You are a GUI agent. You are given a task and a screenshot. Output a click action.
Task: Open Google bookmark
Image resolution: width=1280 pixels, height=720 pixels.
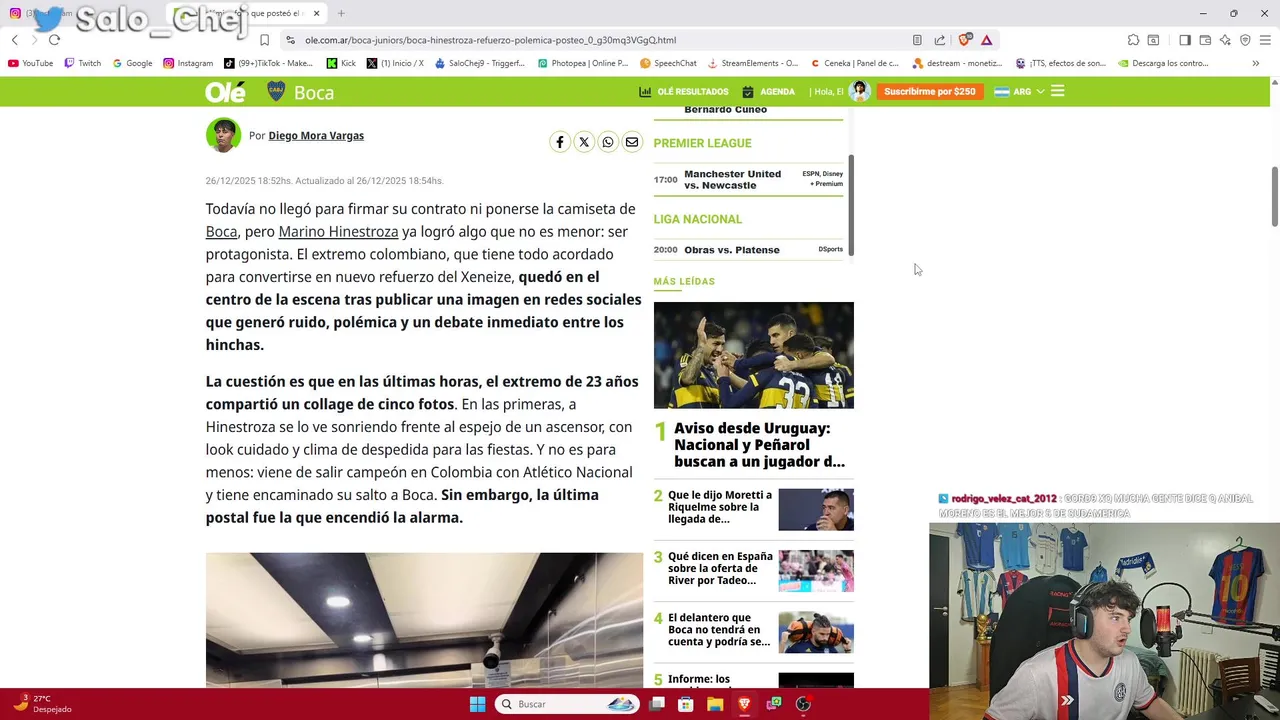pyautogui.click(x=132, y=63)
